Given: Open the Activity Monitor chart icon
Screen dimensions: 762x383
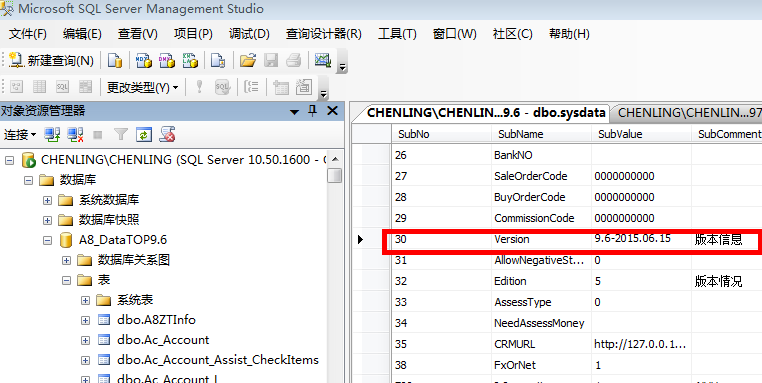Looking at the screenshot, I should click(x=323, y=60).
